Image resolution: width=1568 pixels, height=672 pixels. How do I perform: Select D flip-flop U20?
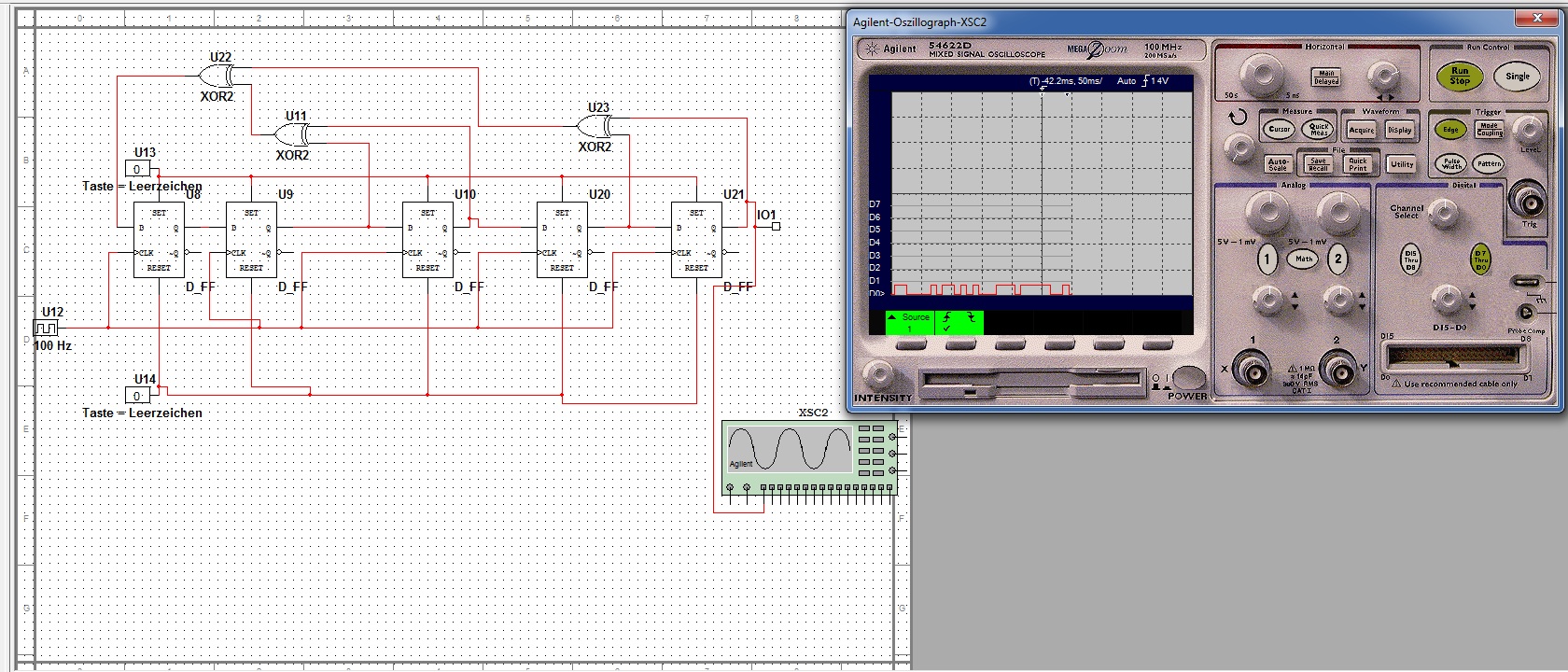click(562, 240)
